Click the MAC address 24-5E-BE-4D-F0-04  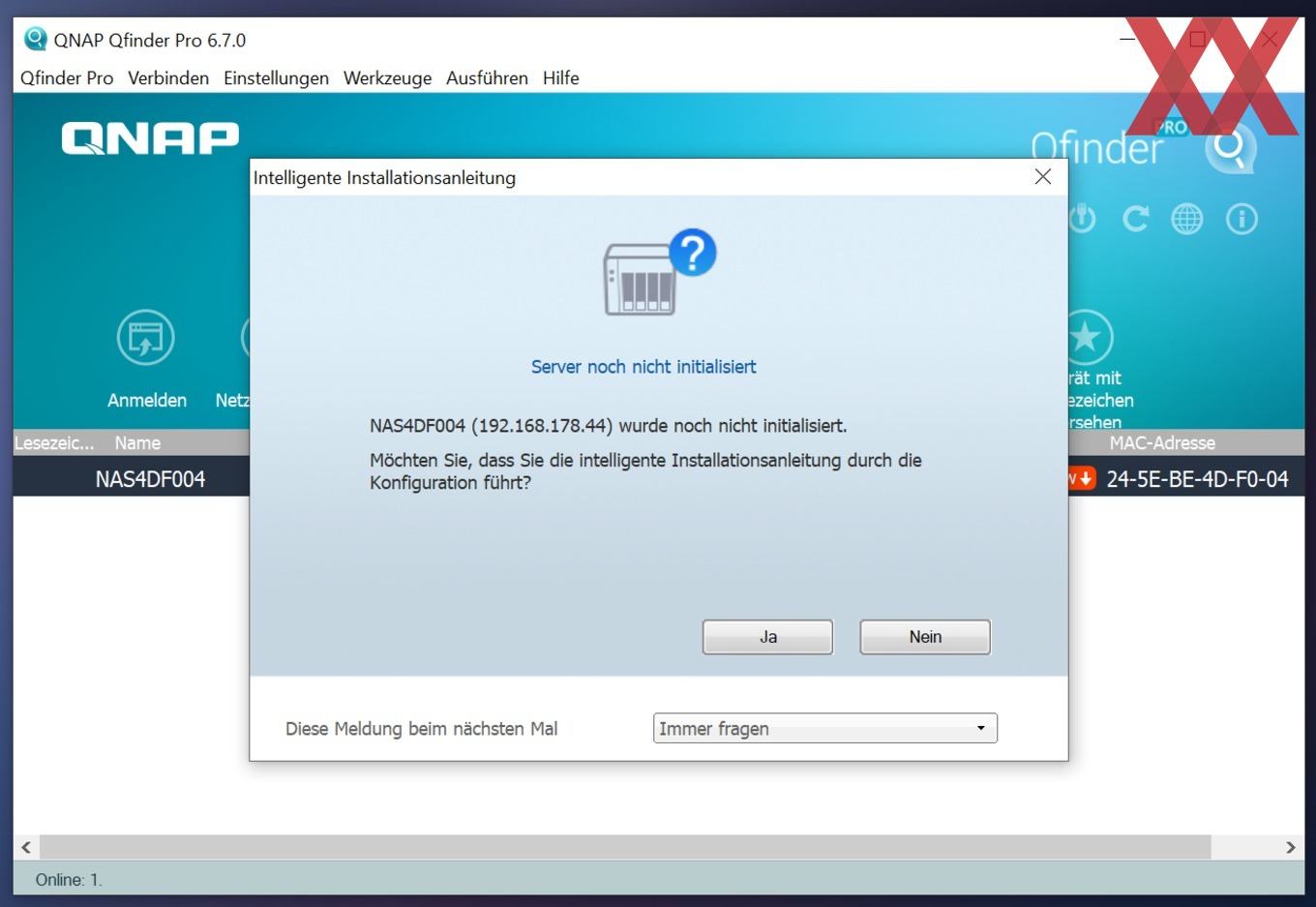(x=1197, y=479)
